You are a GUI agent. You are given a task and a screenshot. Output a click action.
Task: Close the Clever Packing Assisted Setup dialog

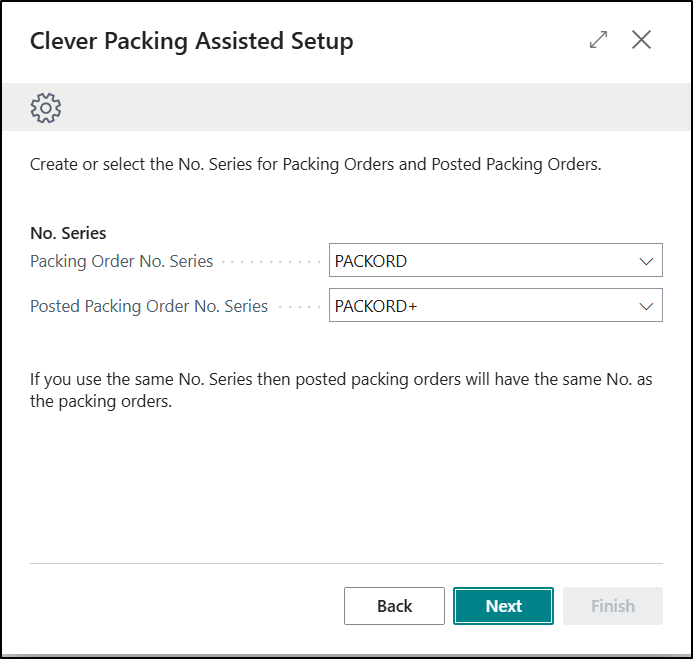click(x=642, y=40)
